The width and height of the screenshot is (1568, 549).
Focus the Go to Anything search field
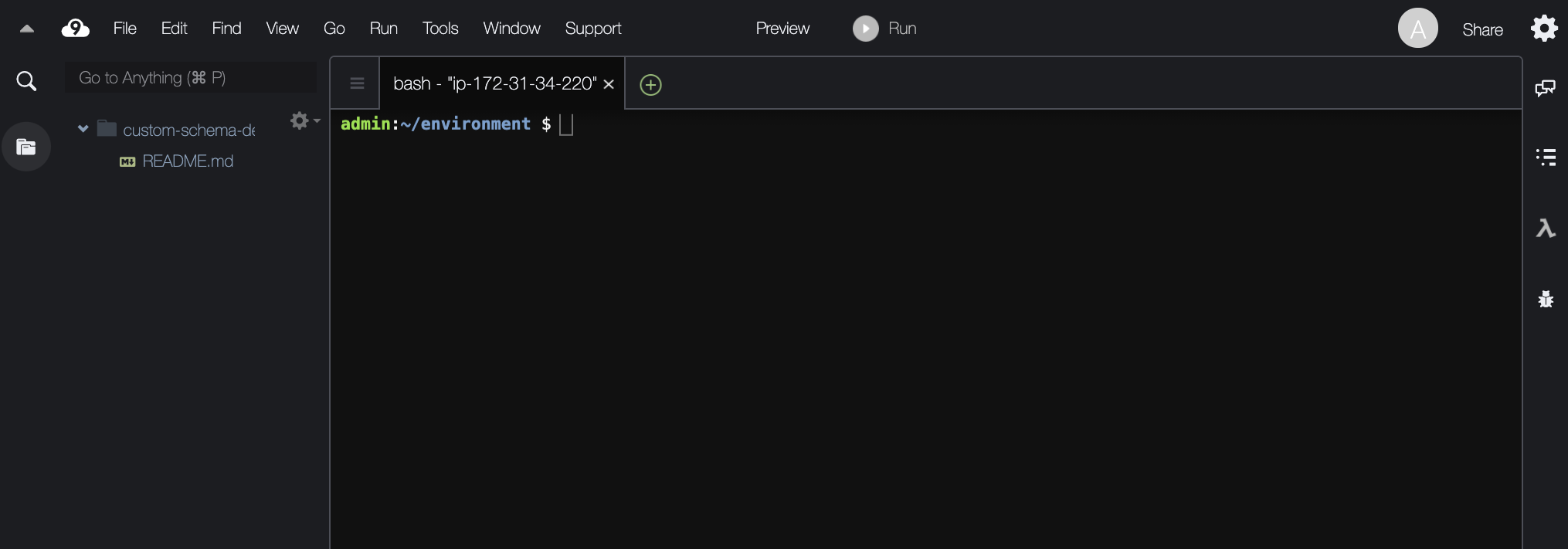pyautogui.click(x=190, y=78)
